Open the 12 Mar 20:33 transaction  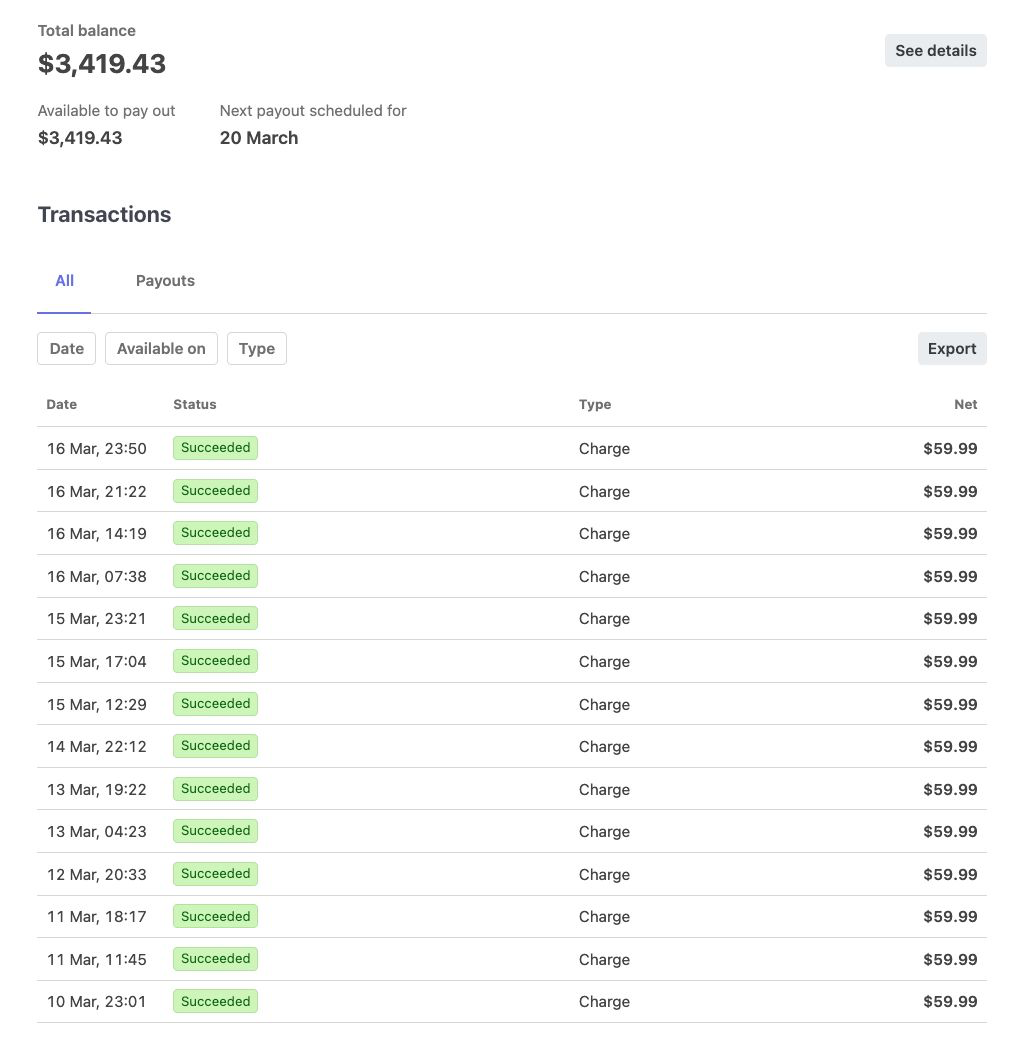click(x=500, y=874)
